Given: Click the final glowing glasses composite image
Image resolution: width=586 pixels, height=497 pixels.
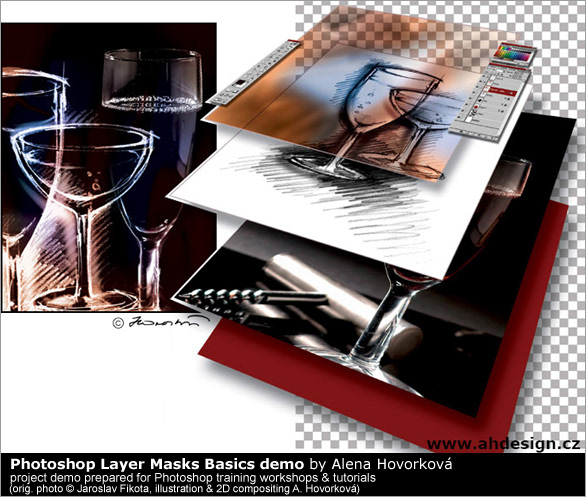Looking at the screenshot, I should click(109, 167).
